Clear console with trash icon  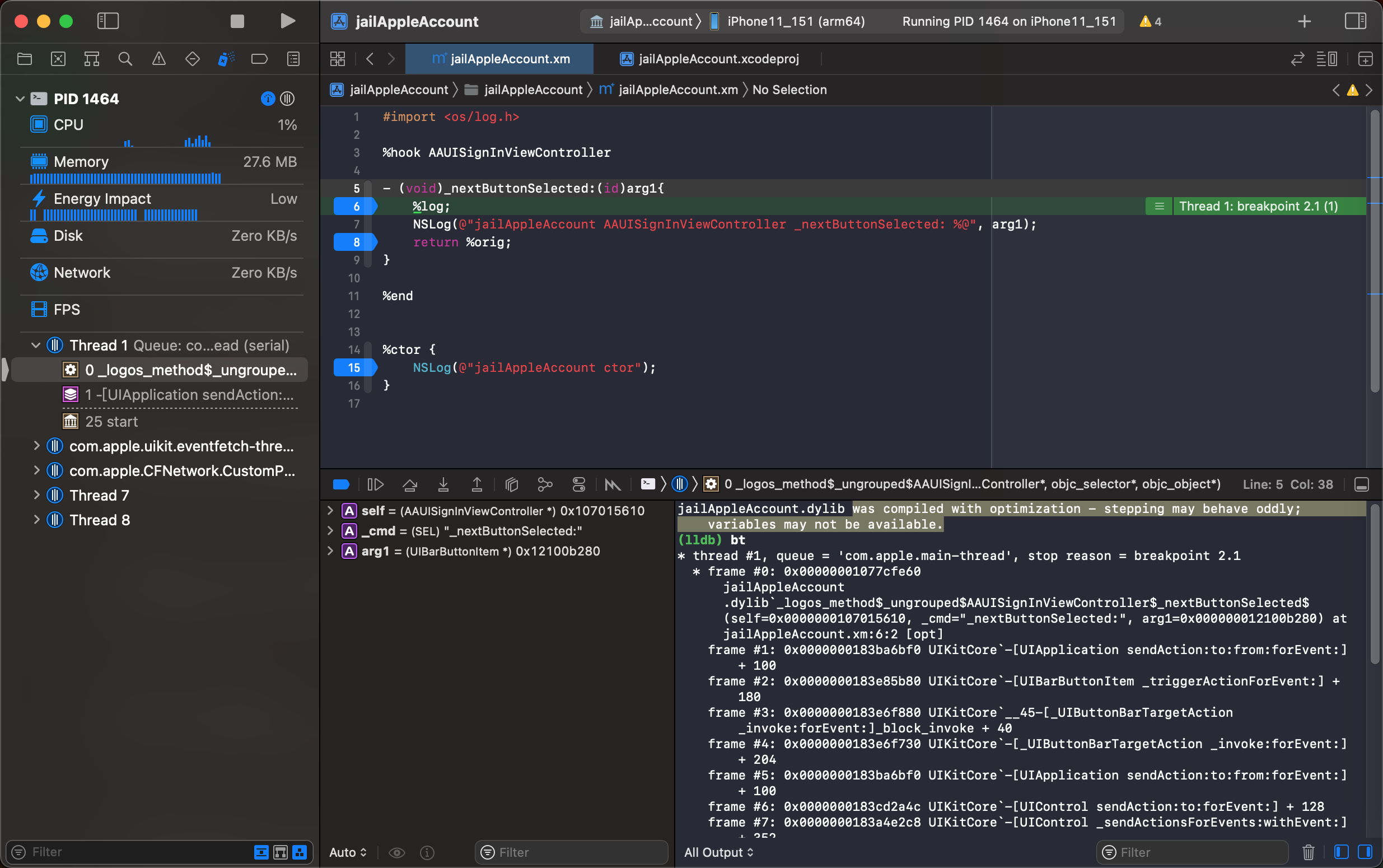tap(1309, 852)
